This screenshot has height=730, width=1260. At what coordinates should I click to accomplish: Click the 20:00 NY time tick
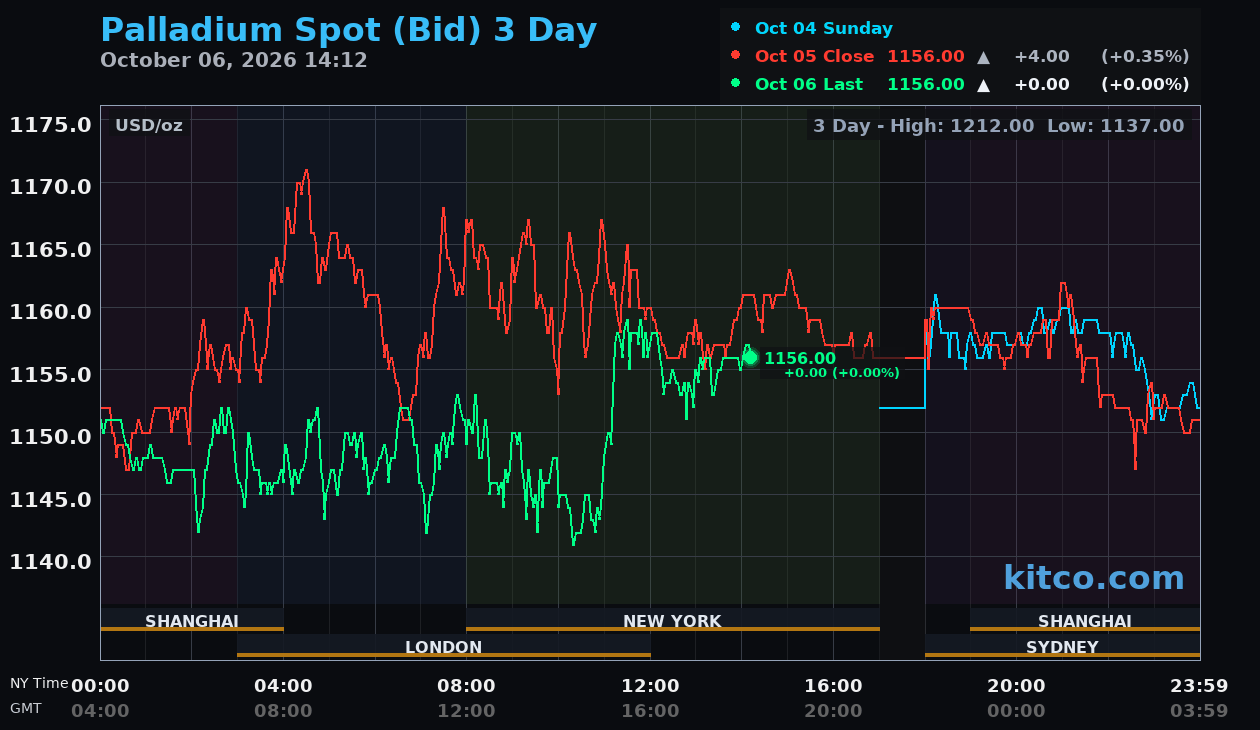1016,686
